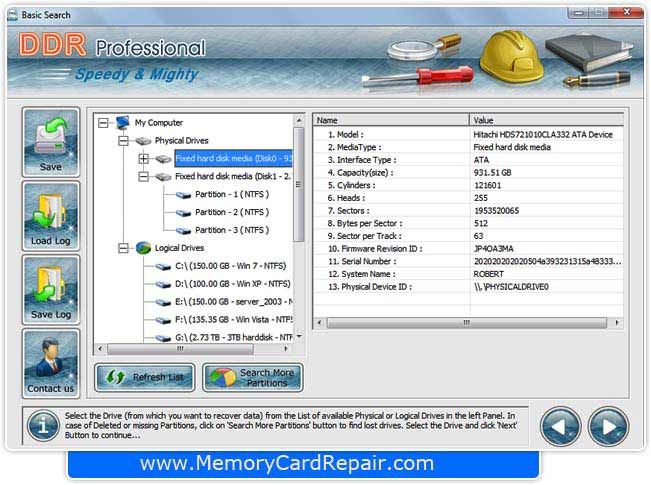Click the Value column header

pyautogui.click(x=547, y=120)
